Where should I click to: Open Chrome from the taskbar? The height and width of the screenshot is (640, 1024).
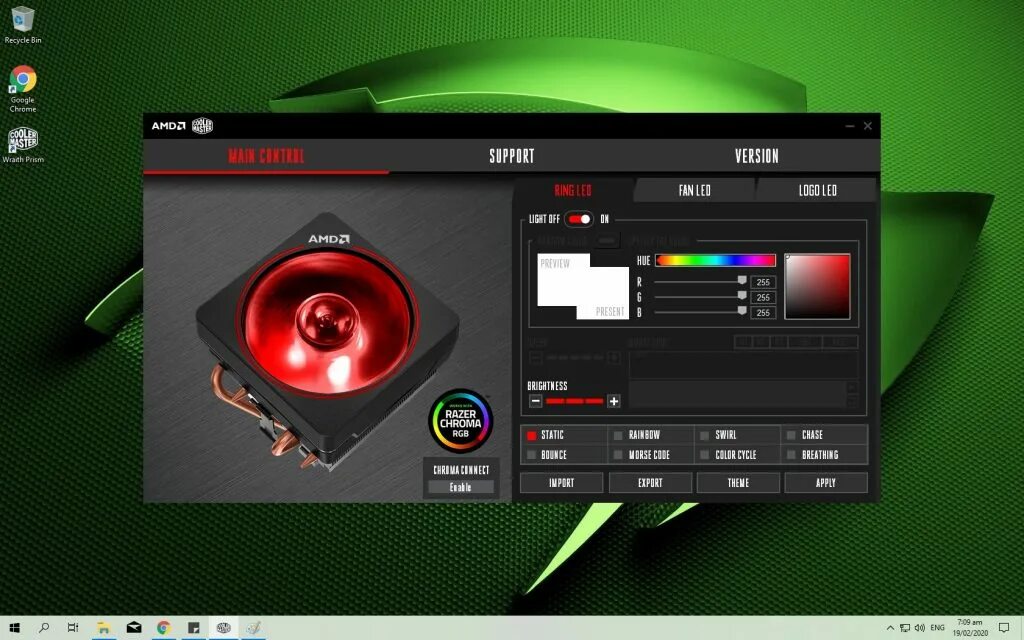pos(163,628)
